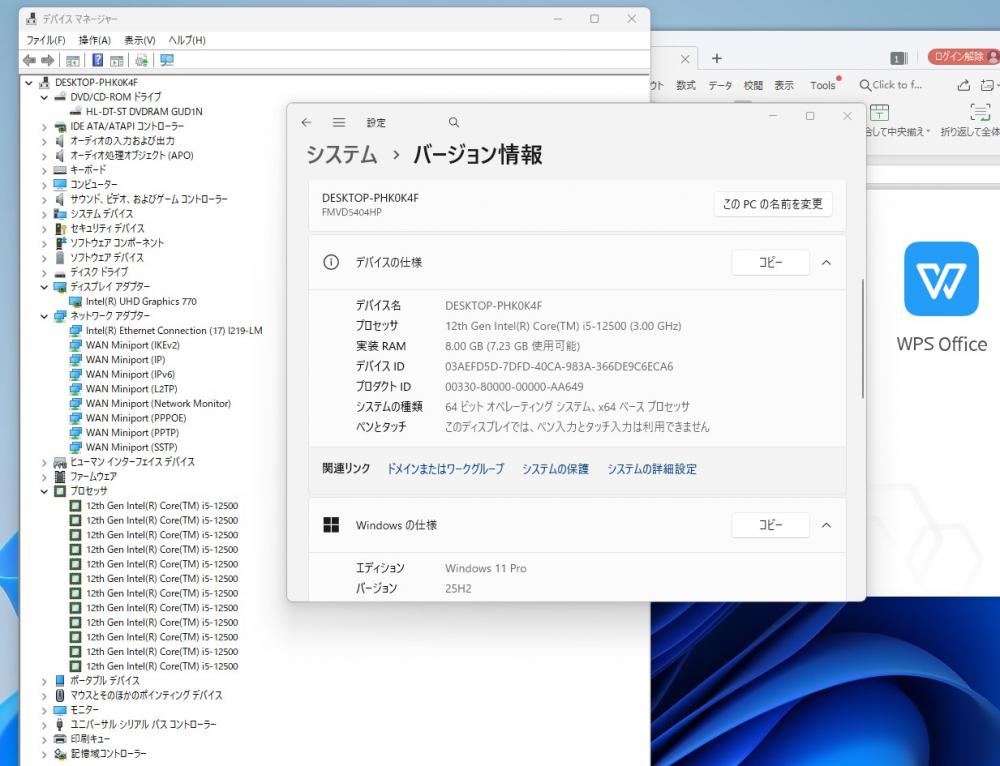Viewport: 1000px width, 766px height.
Task: Expand the ディスク ドライブ category
Action: [x=44, y=272]
